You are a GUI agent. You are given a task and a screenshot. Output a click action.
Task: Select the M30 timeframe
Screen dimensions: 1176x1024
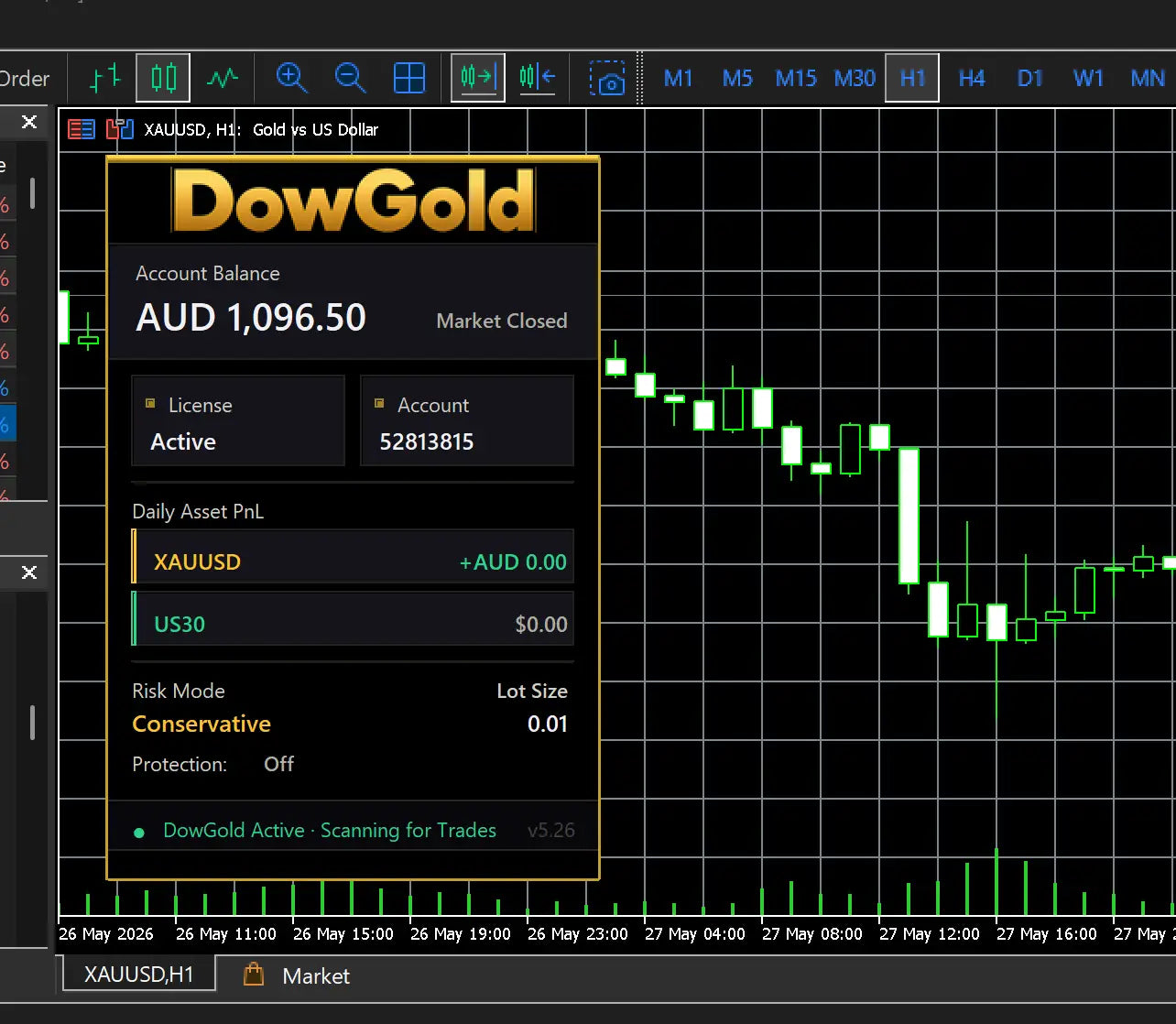pos(855,78)
